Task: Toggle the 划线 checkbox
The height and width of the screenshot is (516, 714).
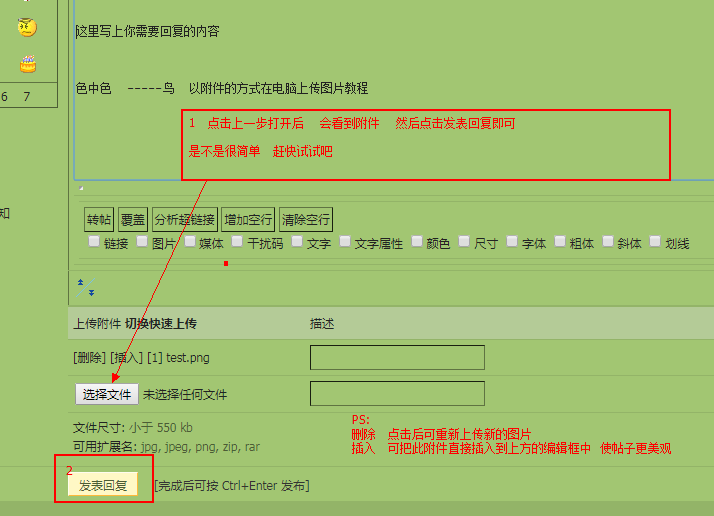Action: click(655, 241)
